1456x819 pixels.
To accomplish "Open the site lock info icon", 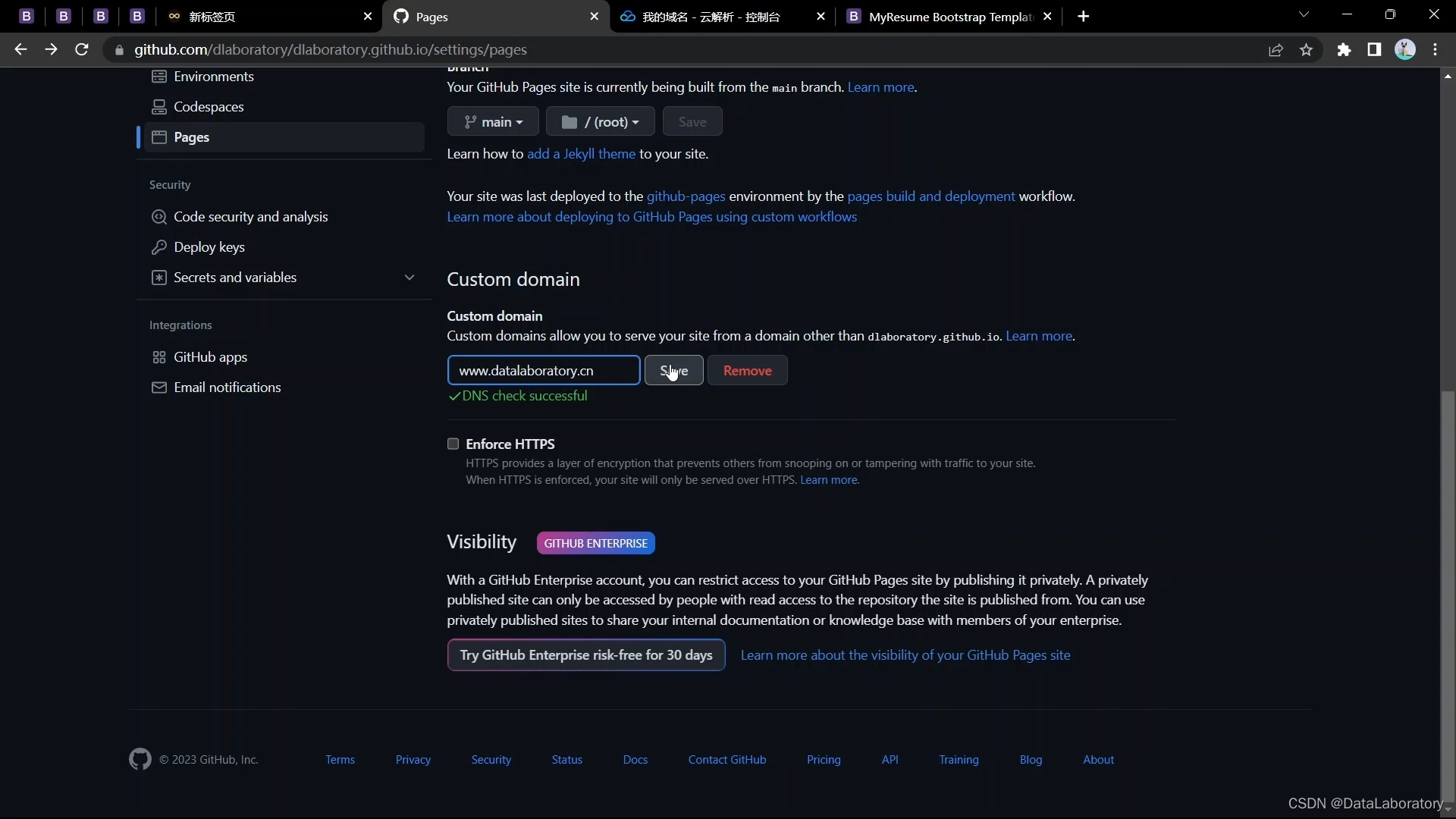I will point(119,50).
